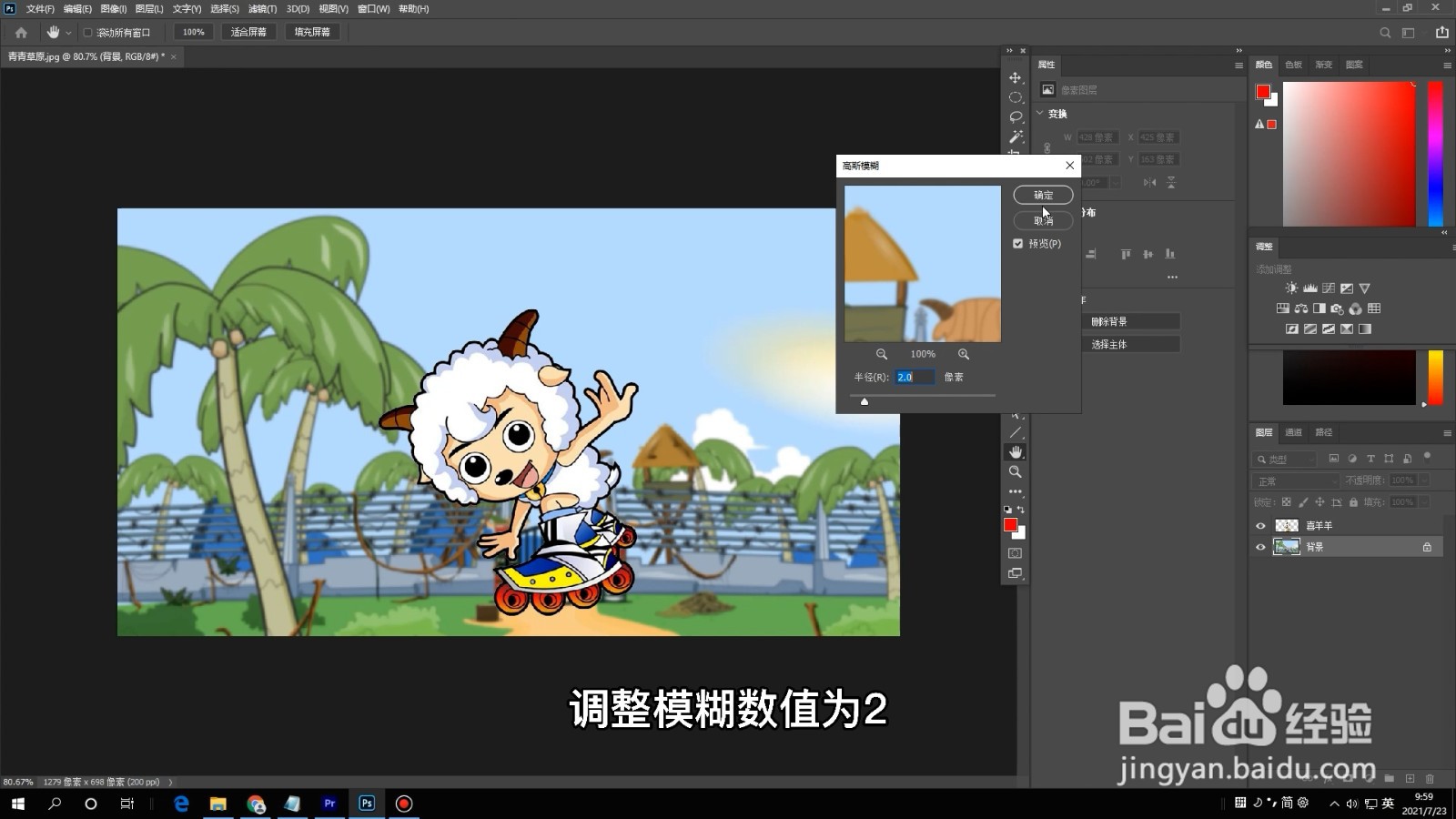
Task: Open the 不透明度 opacity dropdown arrow
Action: coord(1424,480)
